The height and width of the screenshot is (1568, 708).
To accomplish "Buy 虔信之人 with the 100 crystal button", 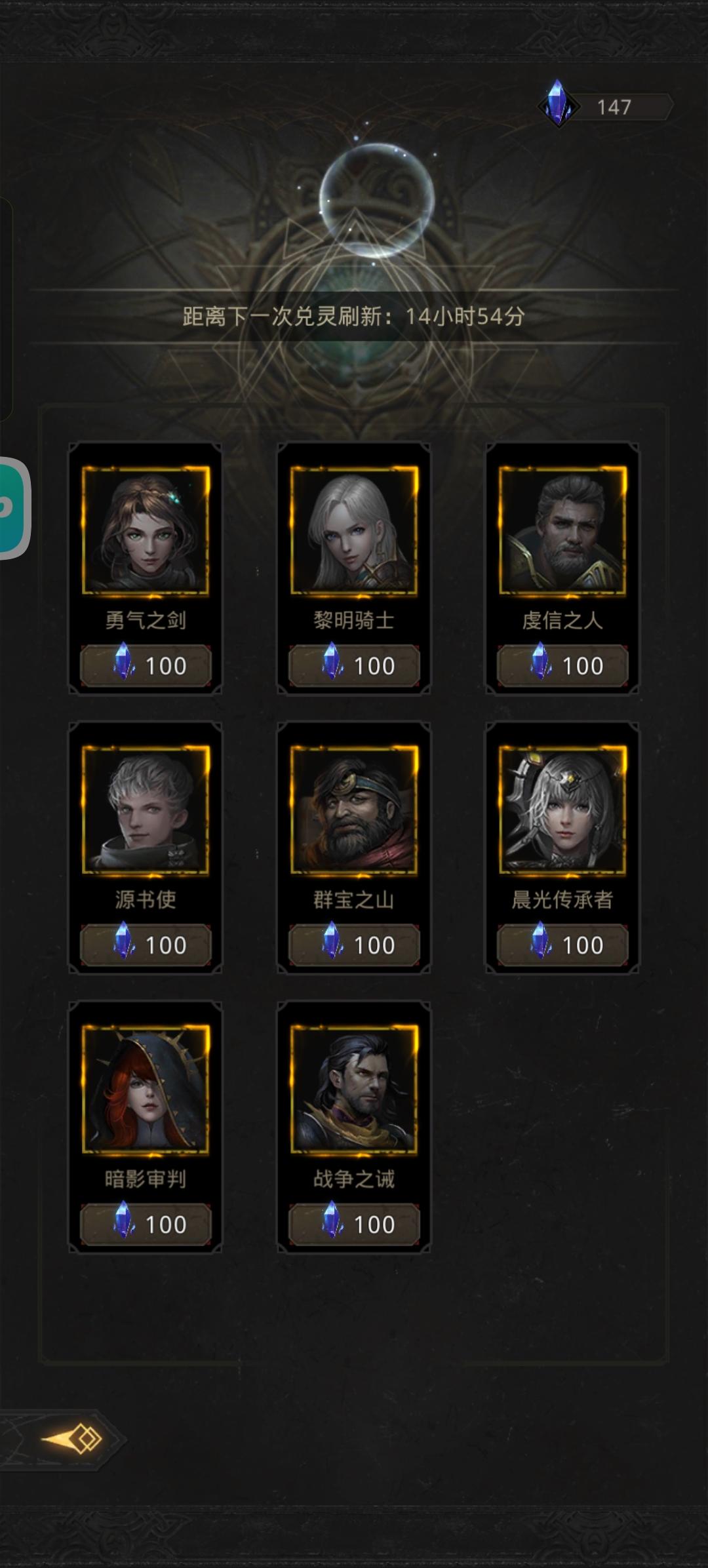I will click(x=562, y=665).
